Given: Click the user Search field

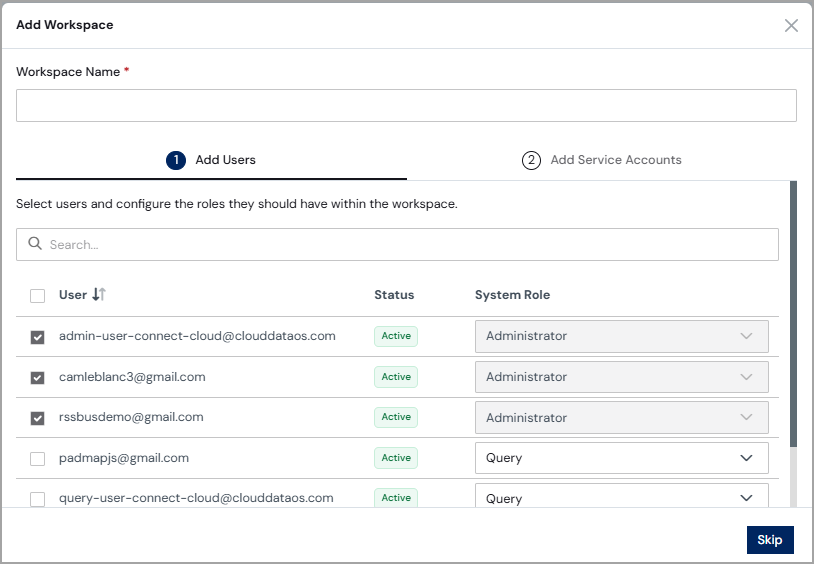Looking at the screenshot, I should [397, 245].
